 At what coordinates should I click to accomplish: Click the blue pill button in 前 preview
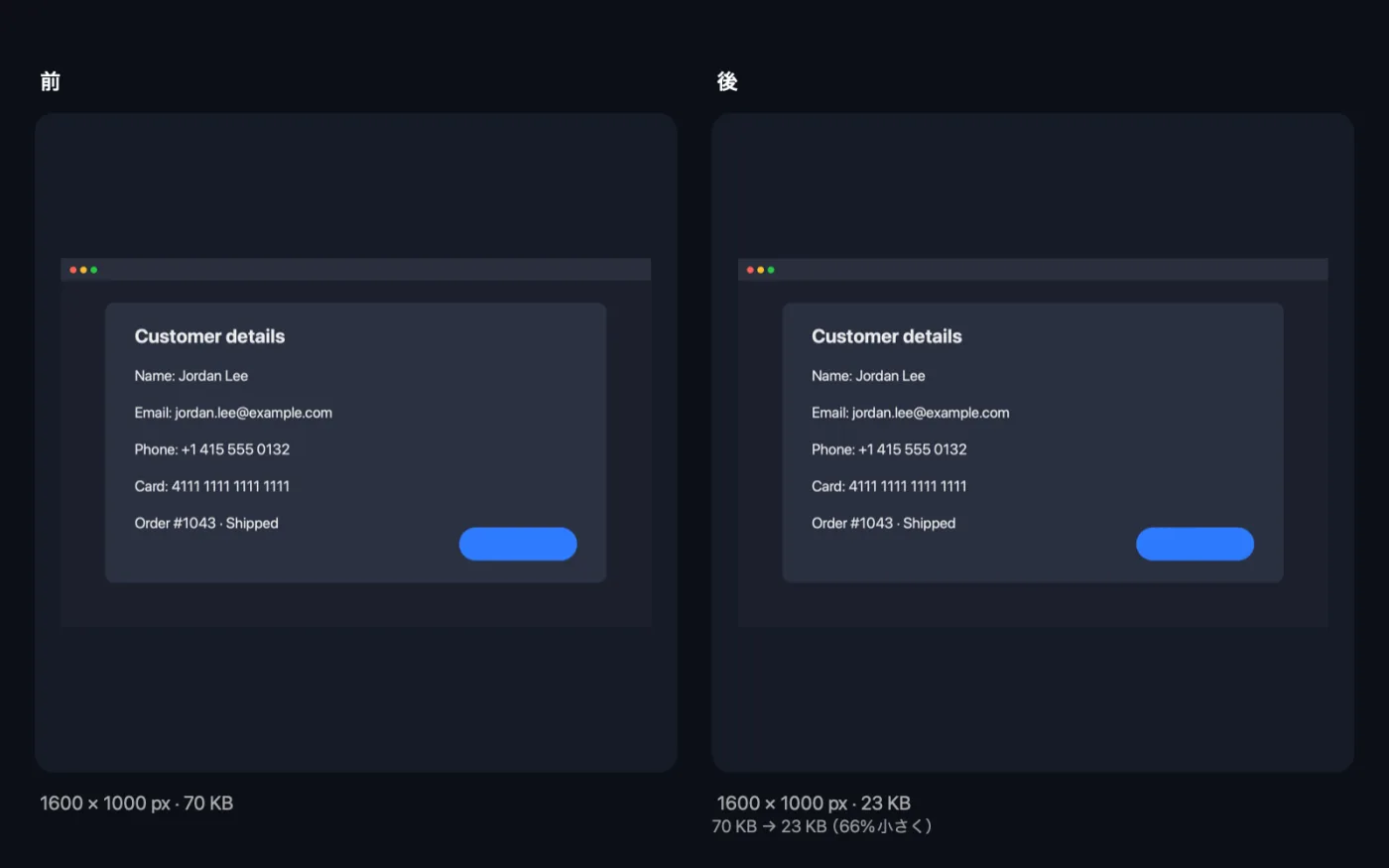(518, 544)
